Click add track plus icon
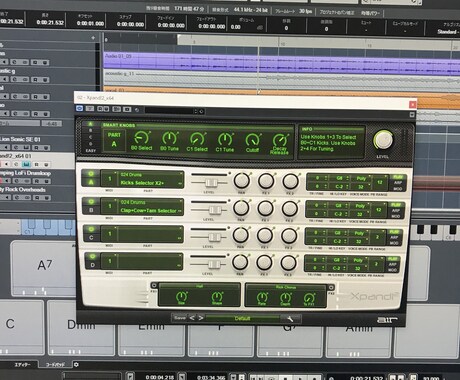Screen dimensions: 460x380 [x=93, y=38]
